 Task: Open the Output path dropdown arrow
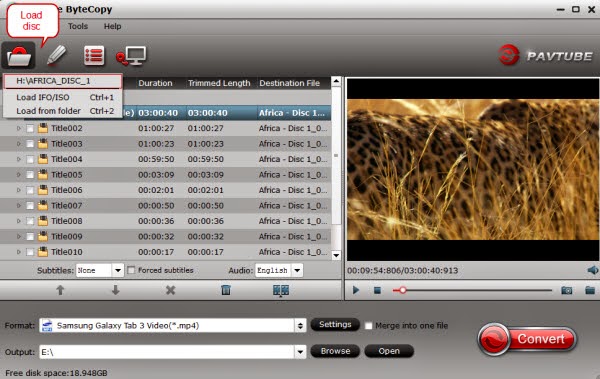tap(300, 352)
